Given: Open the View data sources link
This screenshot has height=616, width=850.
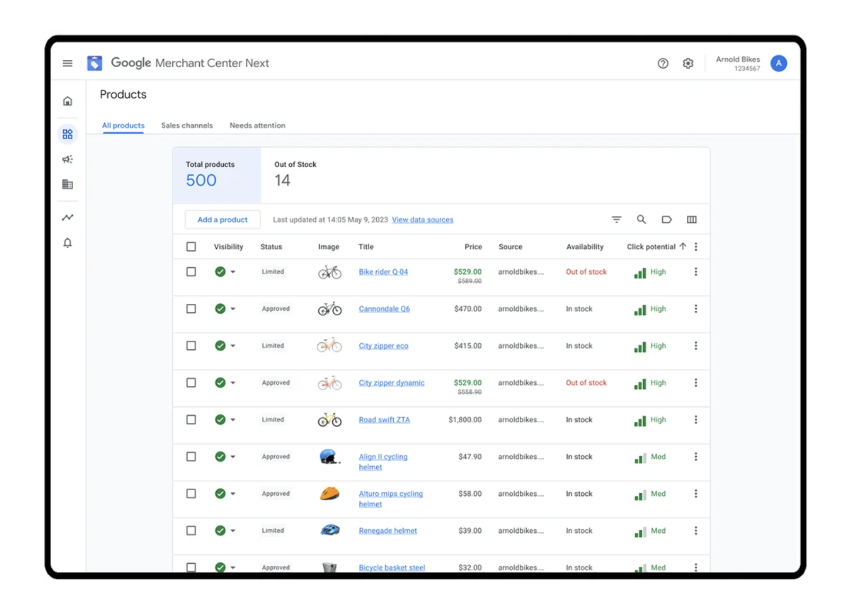Looking at the screenshot, I should coord(422,220).
